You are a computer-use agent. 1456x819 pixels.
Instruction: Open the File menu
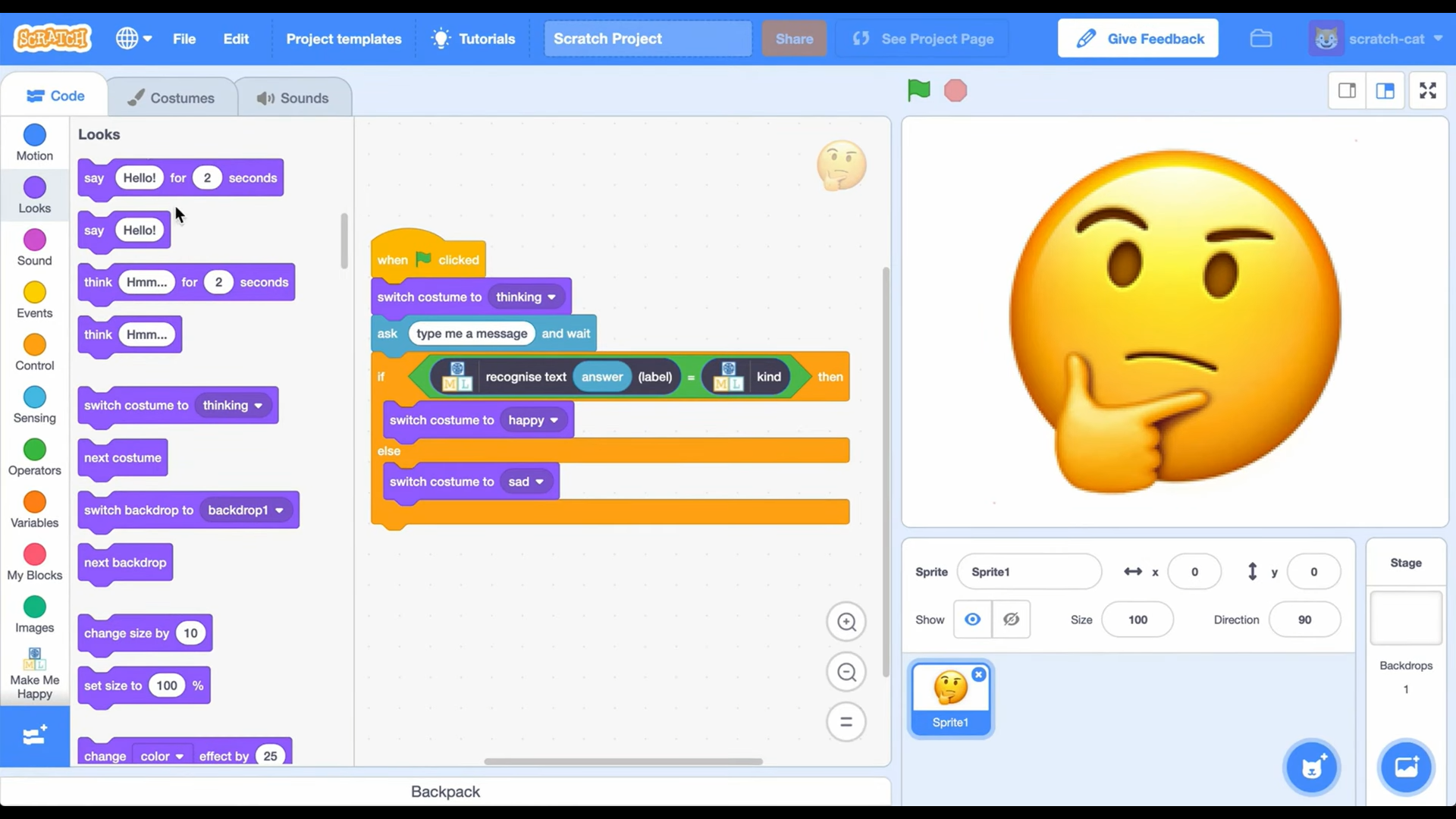coord(184,39)
